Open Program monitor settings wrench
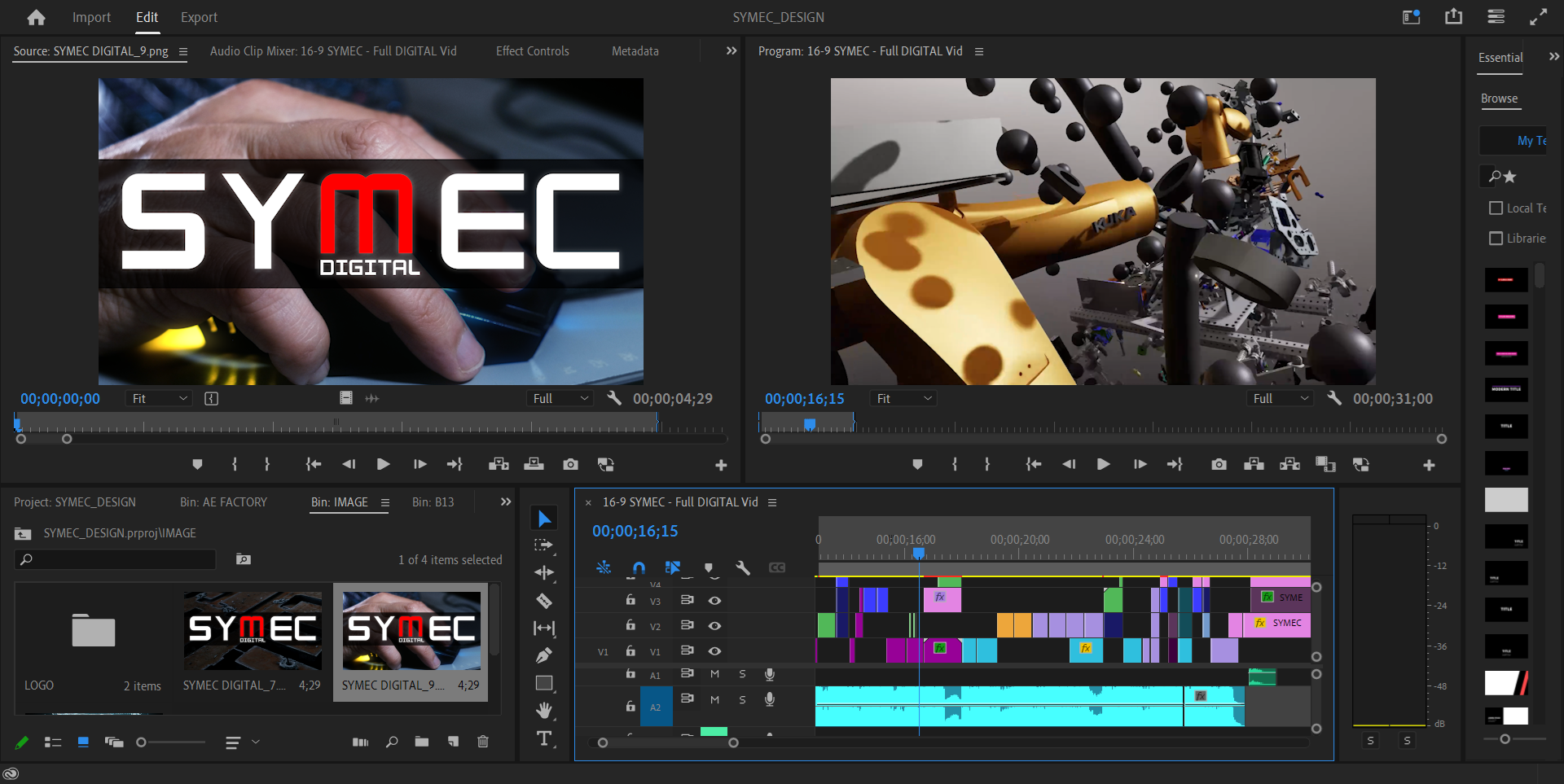The width and height of the screenshot is (1564, 784). point(1334,398)
